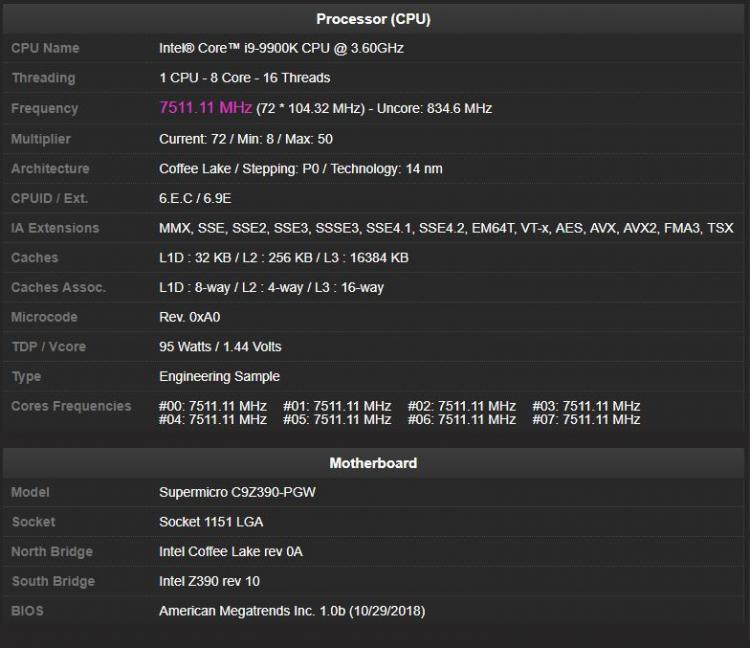Click the BIOS American Megatrends value
Screen dimensions: 750x648
[x=292, y=611]
